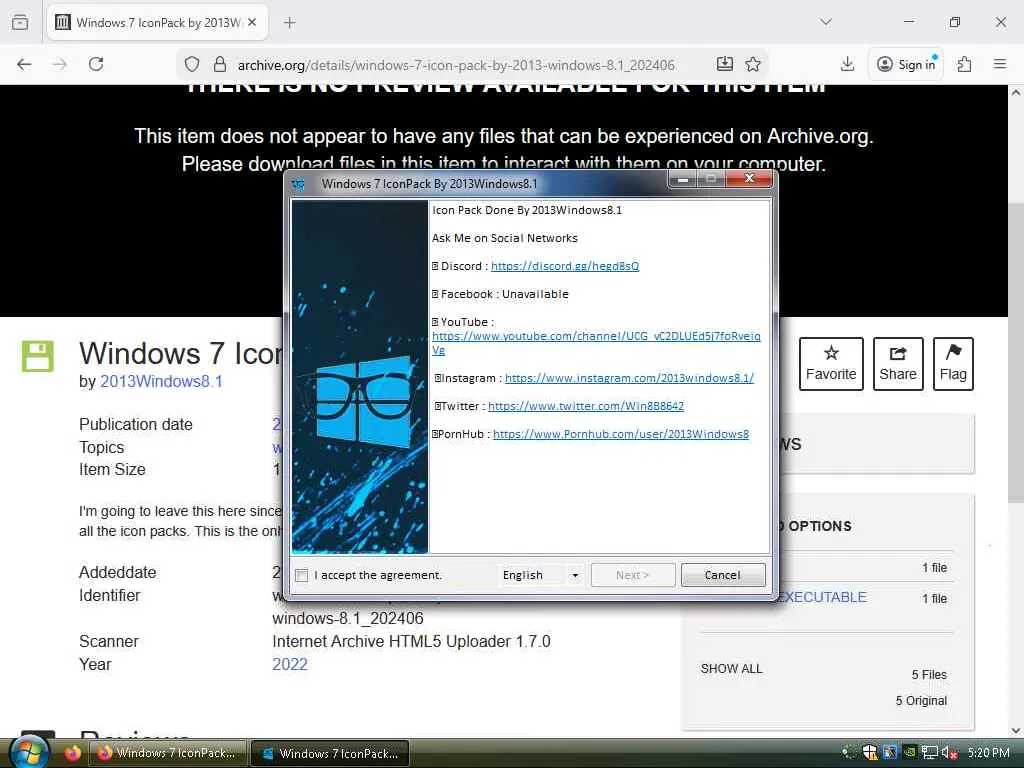Click the taskbar clock 5:20 PM

(989, 753)
